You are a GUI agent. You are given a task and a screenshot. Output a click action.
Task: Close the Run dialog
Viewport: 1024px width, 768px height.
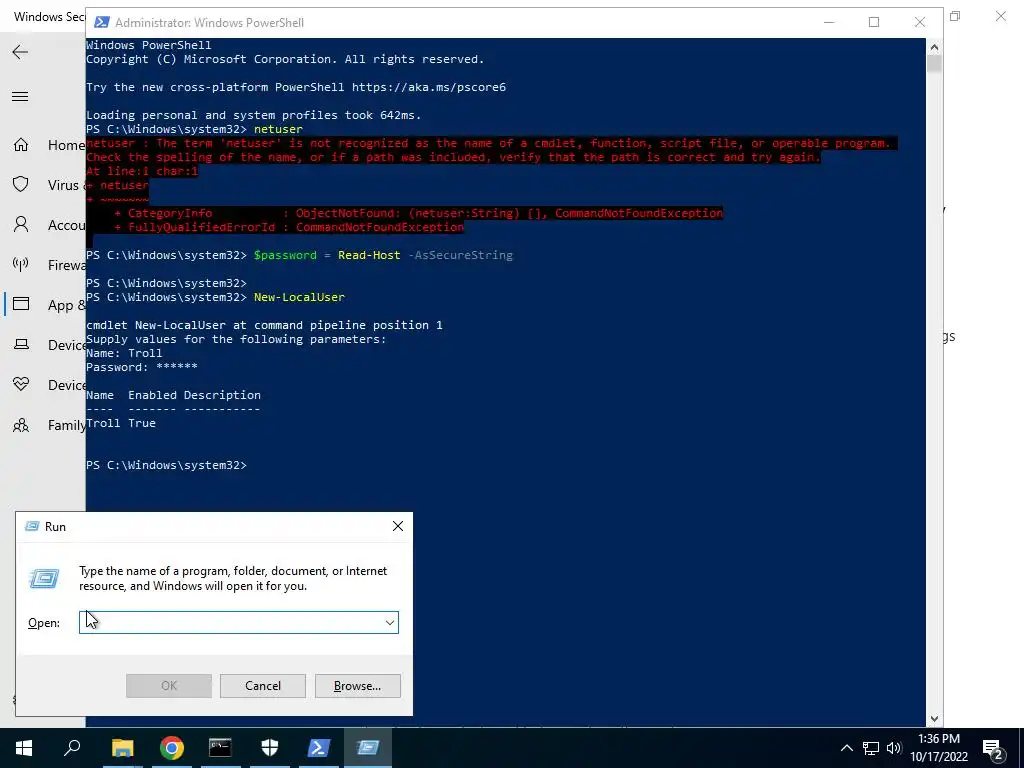[398, 526]
